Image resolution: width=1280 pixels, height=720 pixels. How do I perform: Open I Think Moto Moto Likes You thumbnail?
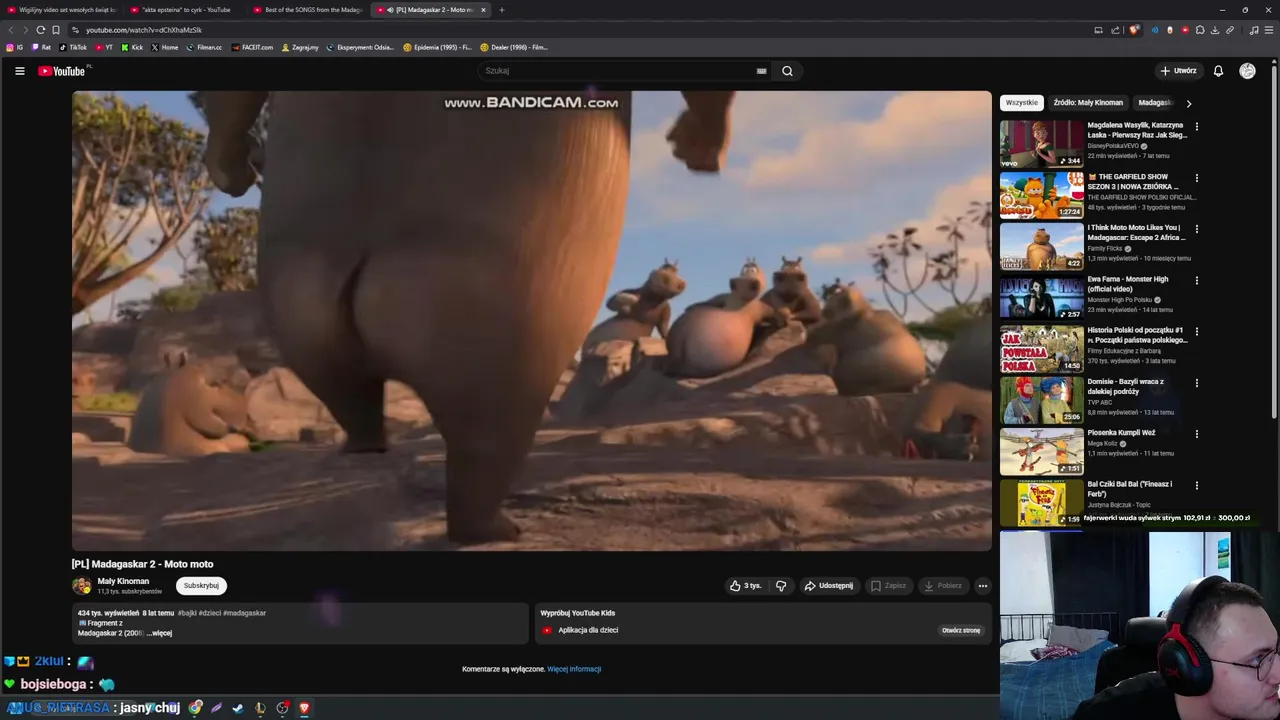coord(1042,246)
